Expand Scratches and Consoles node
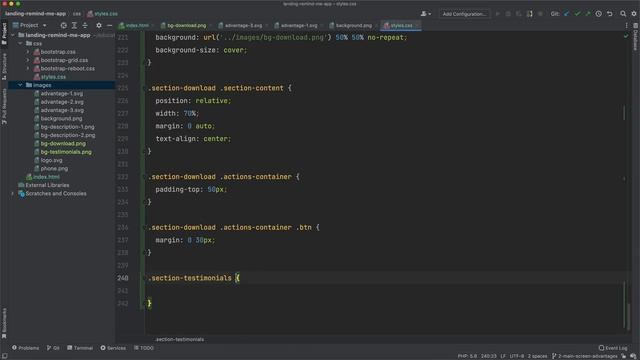This screenshot has height=360, width=640. pyautogui.click(x=13, y=193)
